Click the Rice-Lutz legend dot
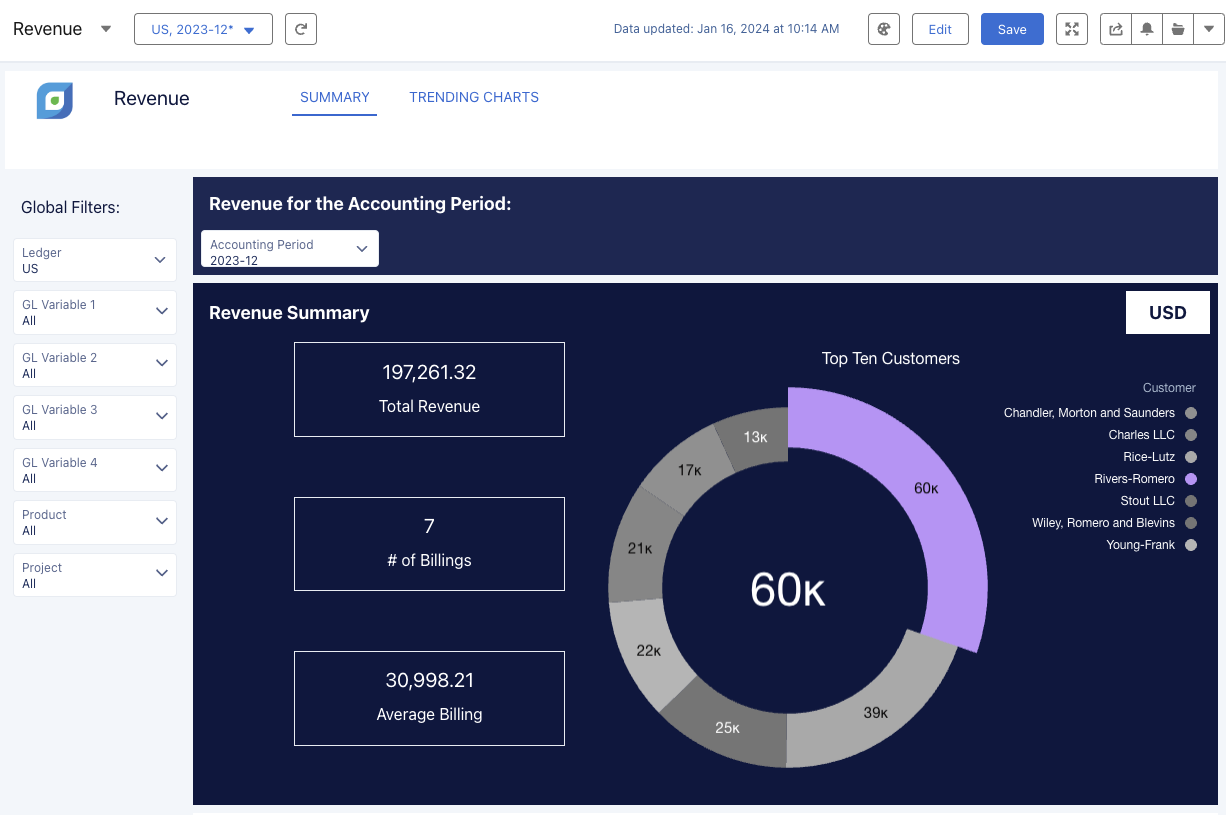Viewport: 1226px width, 815px height. coord(1190,457)
